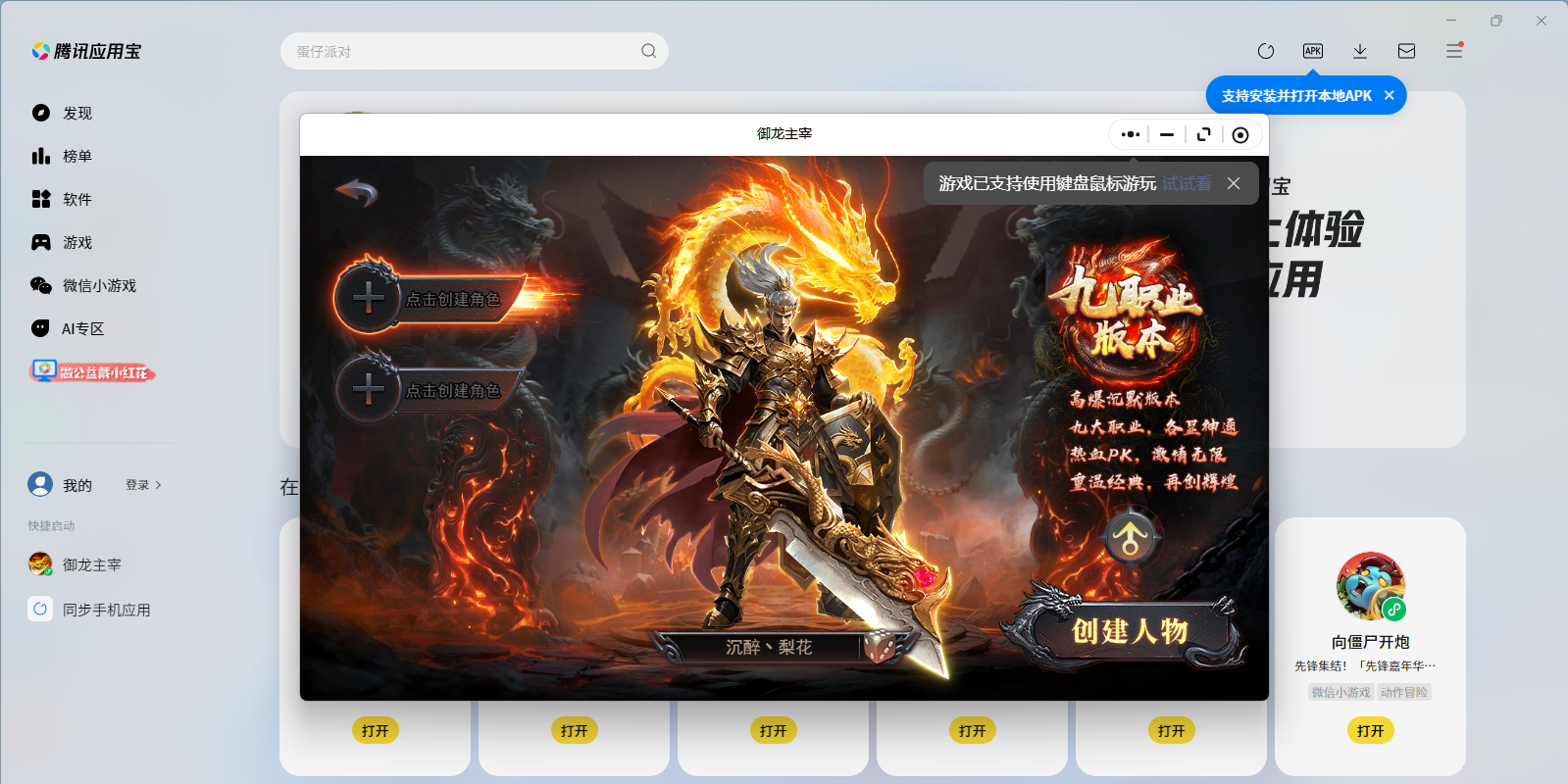
Task: Click the game window record circle icon
Action: click(1240, 135)
